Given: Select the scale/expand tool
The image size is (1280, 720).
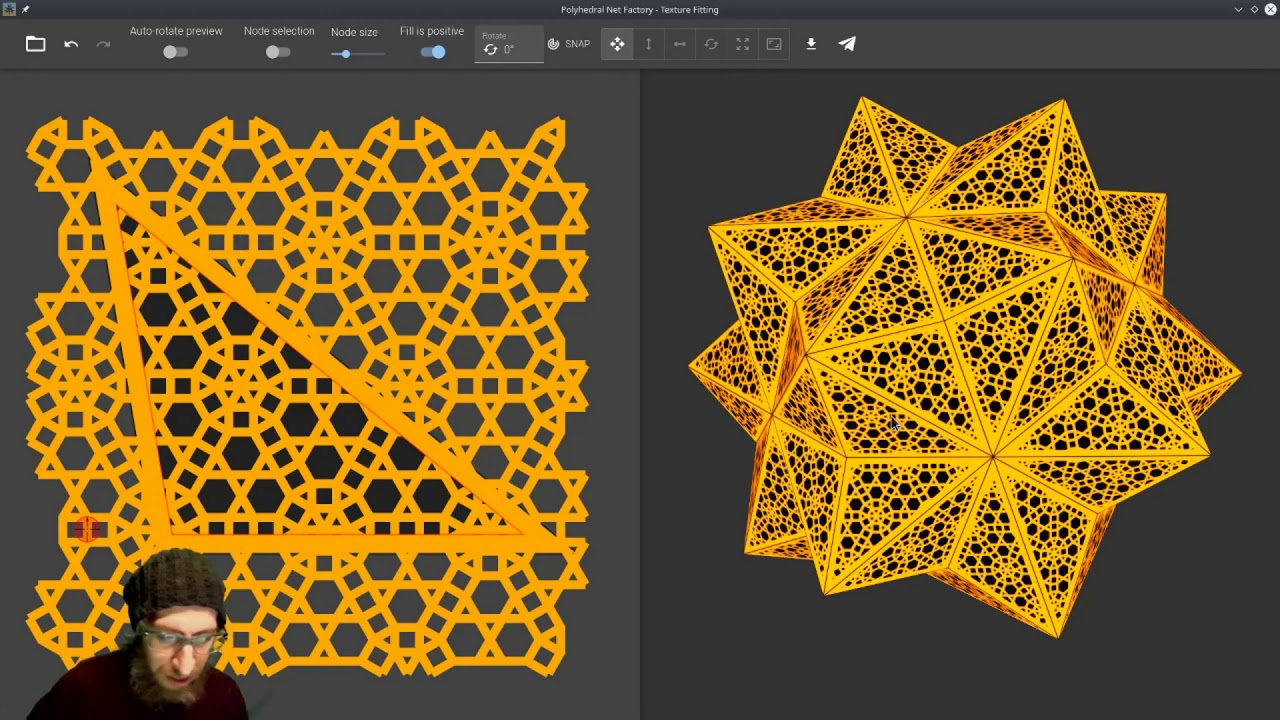Looking at the screenshot, I should (743, 44).
